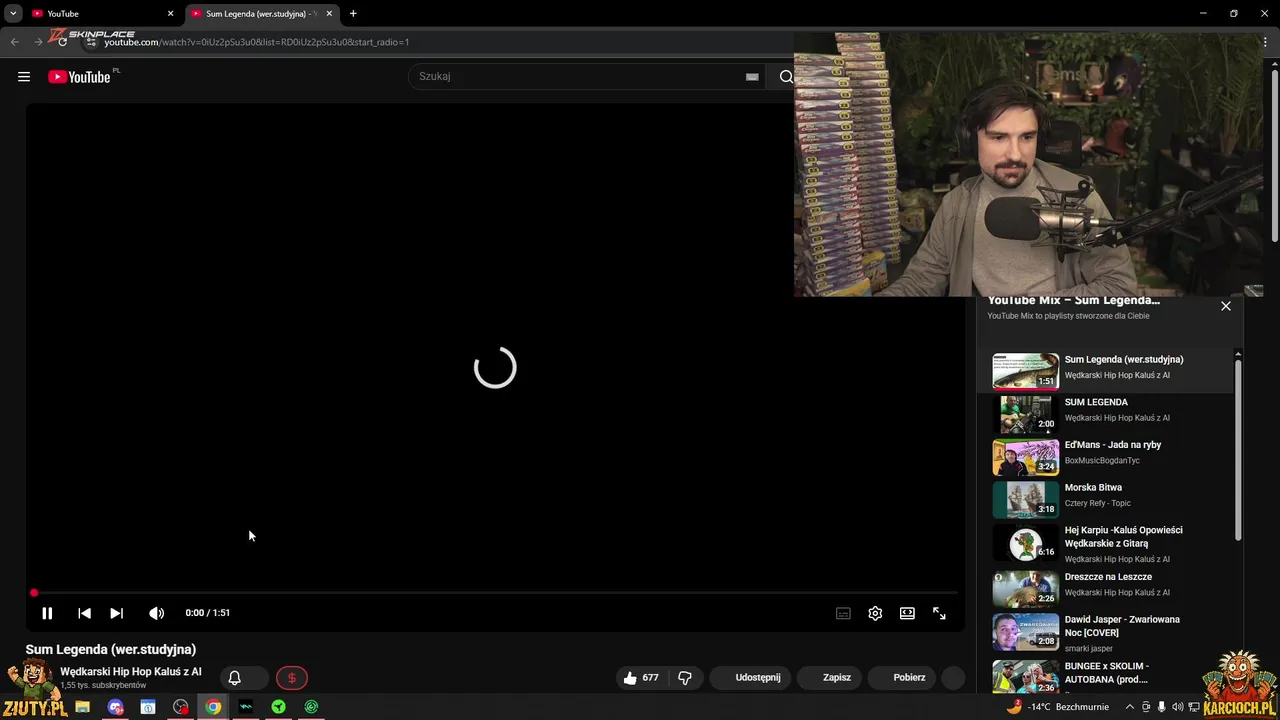Click the search magnifier button
This screenshot has height=720, width=1280.
click(x=786, y=77)
